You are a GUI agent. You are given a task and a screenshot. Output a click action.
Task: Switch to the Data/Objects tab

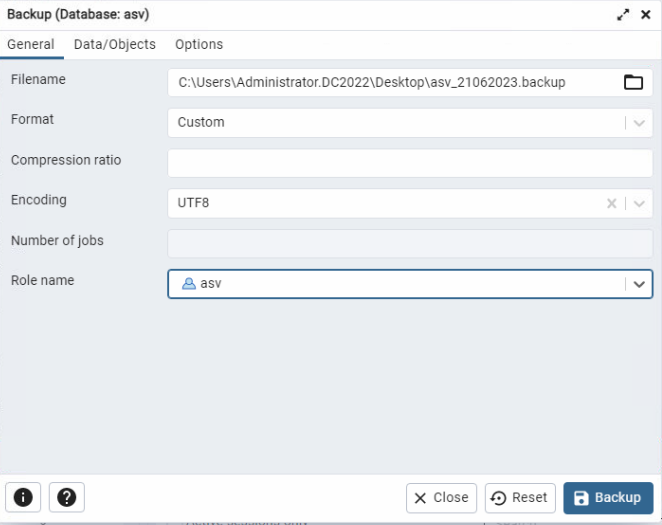tap(115, 45)
